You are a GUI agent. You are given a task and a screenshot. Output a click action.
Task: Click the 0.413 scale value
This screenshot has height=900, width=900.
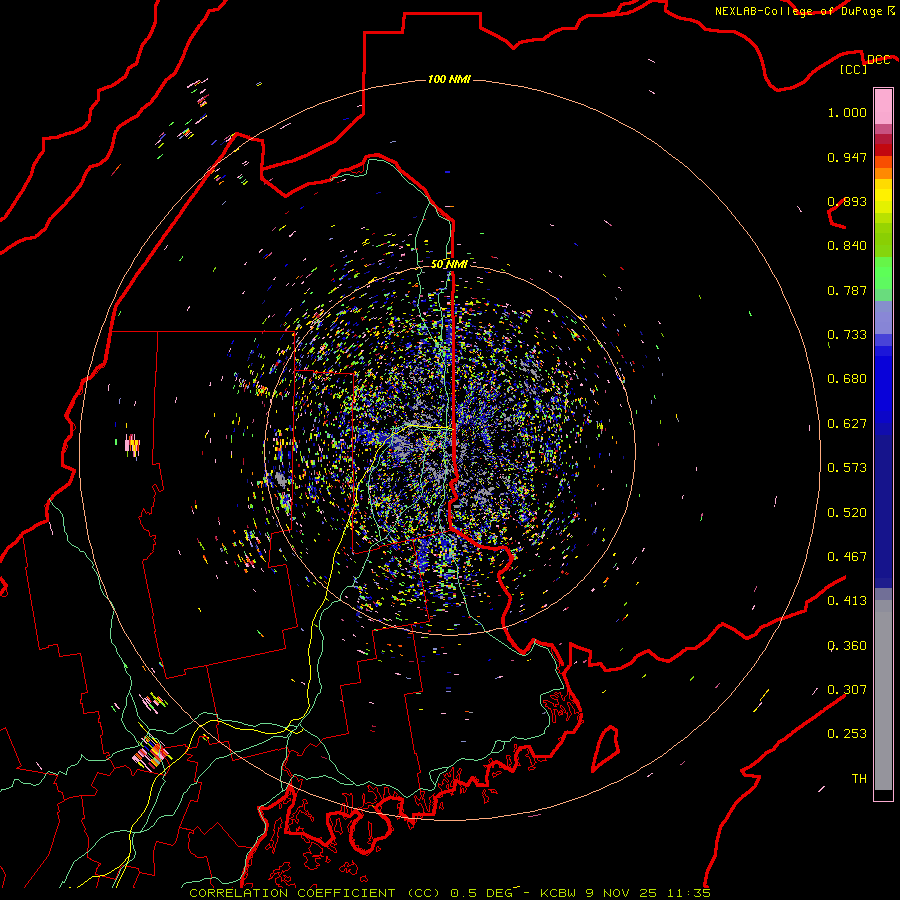[x=847, y=601]
